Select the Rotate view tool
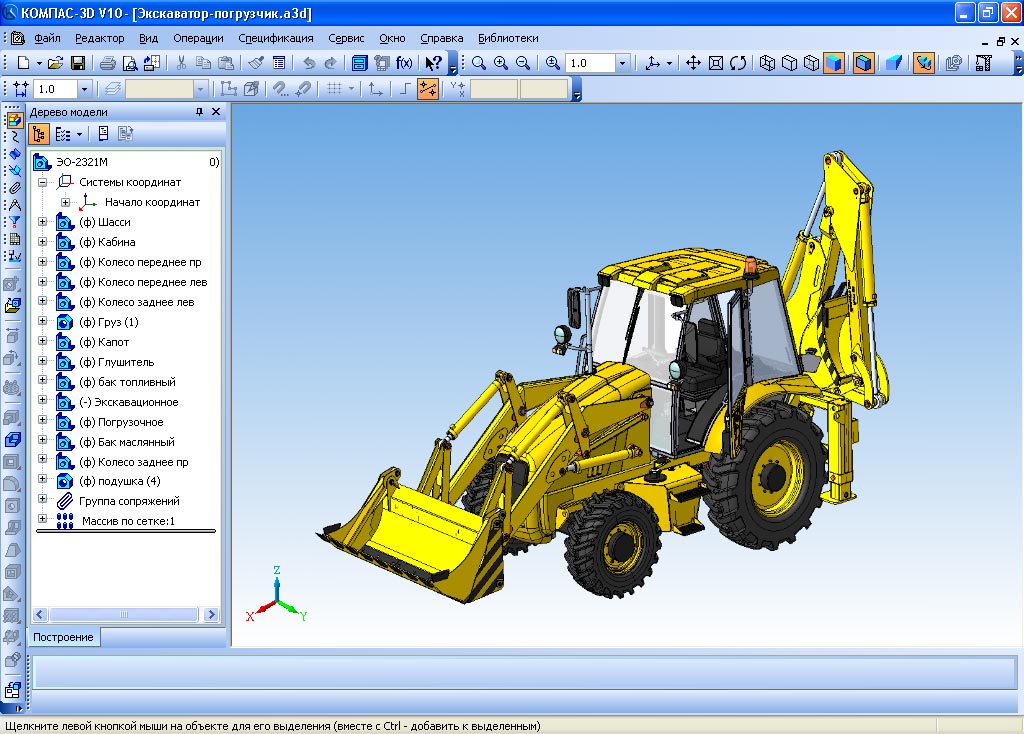This screenshot has height=734, width=1024. pos(738,63)
